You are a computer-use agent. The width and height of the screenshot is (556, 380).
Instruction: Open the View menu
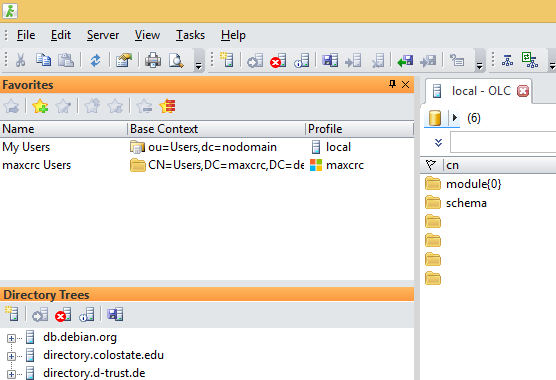pyautogui.click(x=147, y=35)
